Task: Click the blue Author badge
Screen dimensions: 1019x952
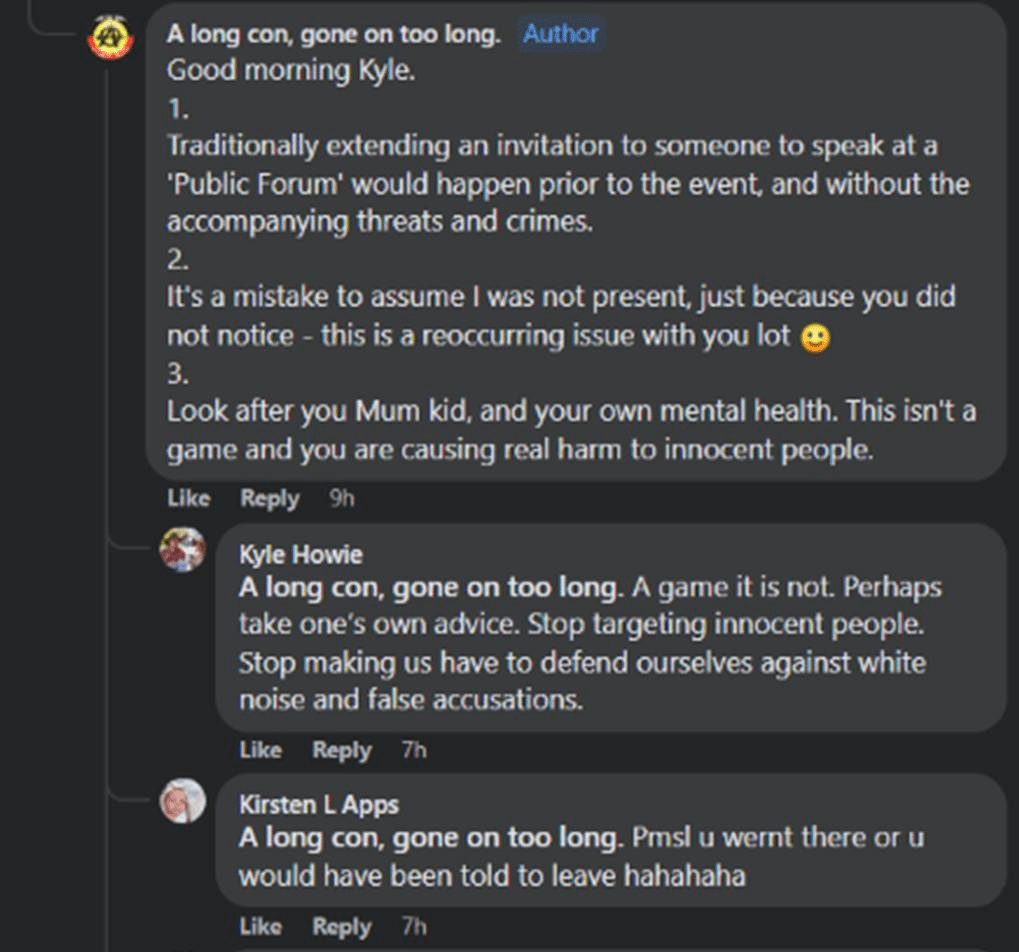Action: (x=561, y=34)
